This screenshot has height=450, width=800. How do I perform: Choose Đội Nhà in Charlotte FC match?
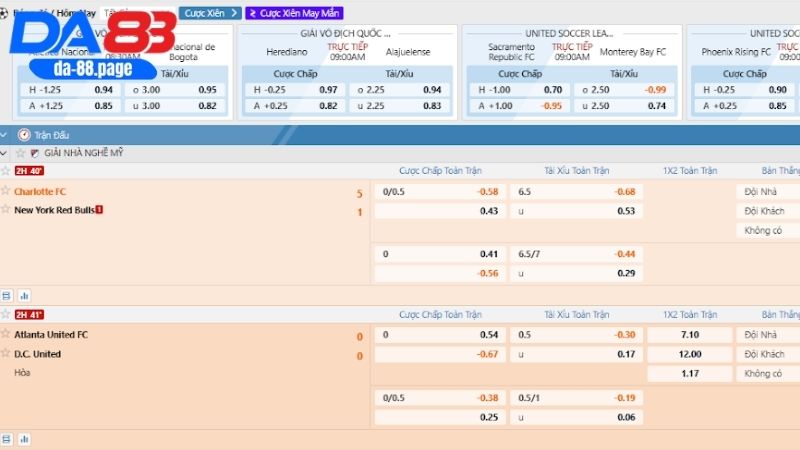pos(768,192)
